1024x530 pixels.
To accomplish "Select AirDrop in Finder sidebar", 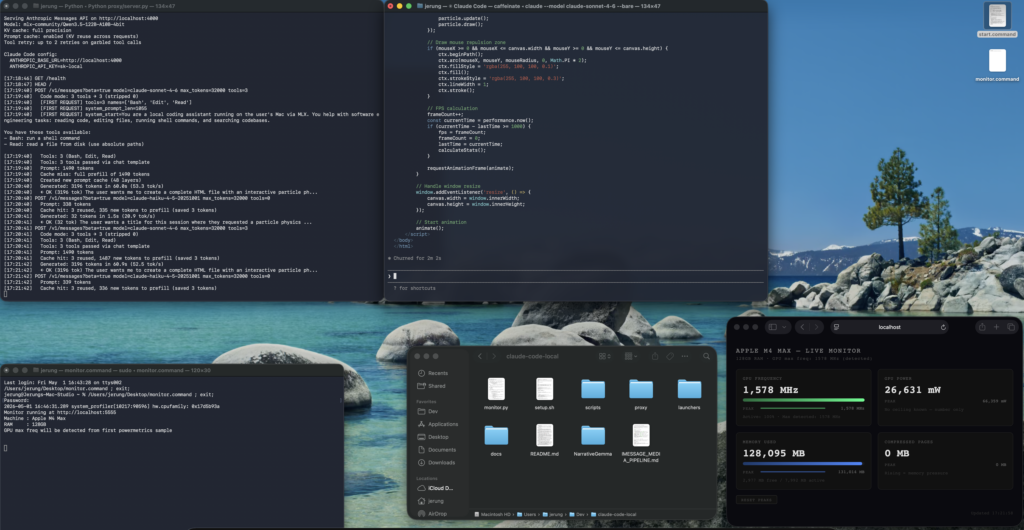I will coord(432,514).
